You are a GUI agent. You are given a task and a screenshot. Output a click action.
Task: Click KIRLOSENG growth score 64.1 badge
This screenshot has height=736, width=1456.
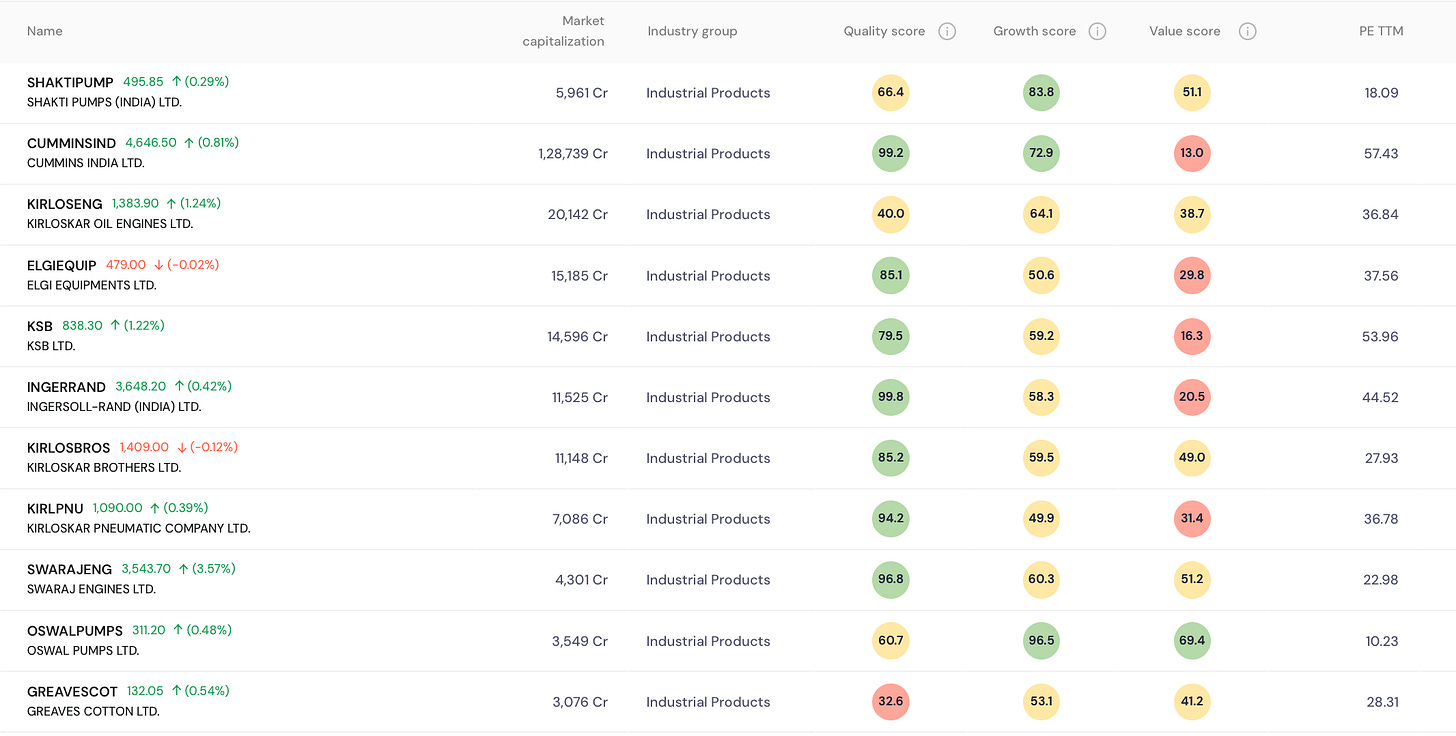coord(1041,214)
